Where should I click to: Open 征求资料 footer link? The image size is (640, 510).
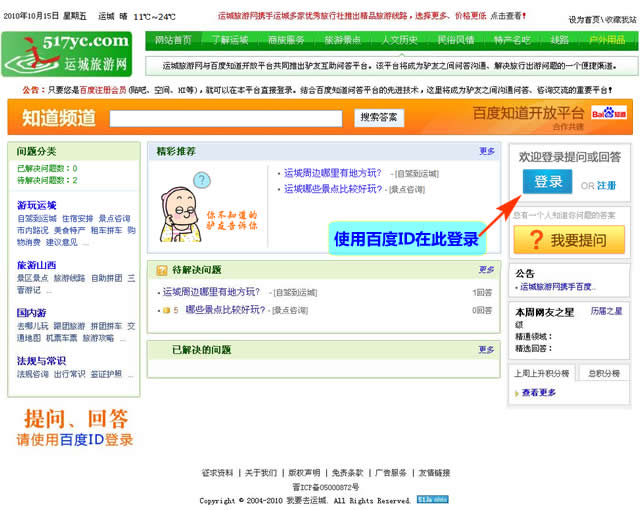click(x=217, y=473)
